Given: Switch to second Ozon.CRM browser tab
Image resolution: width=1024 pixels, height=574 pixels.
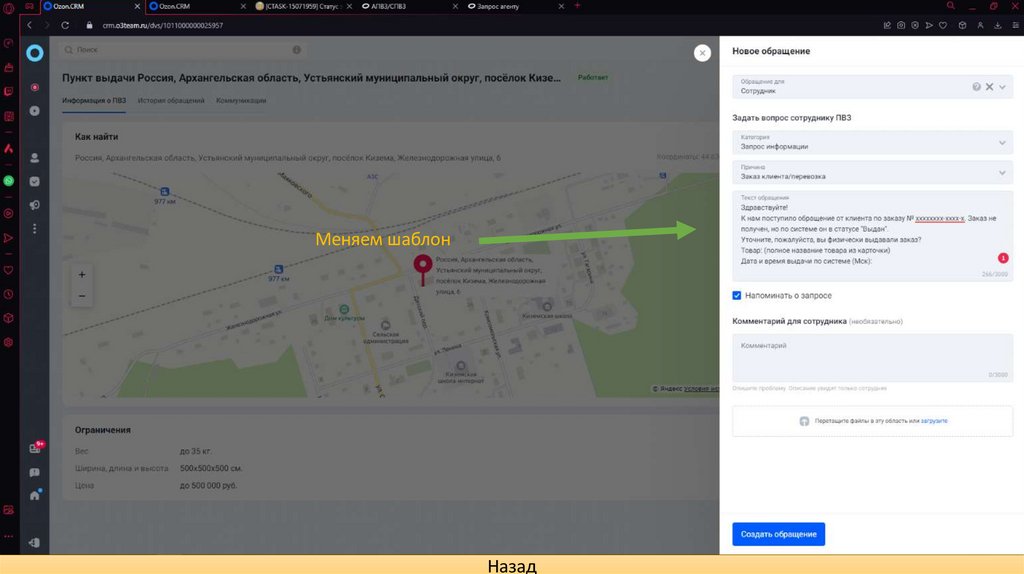Looking at the screenshot, I should point(197,6).
